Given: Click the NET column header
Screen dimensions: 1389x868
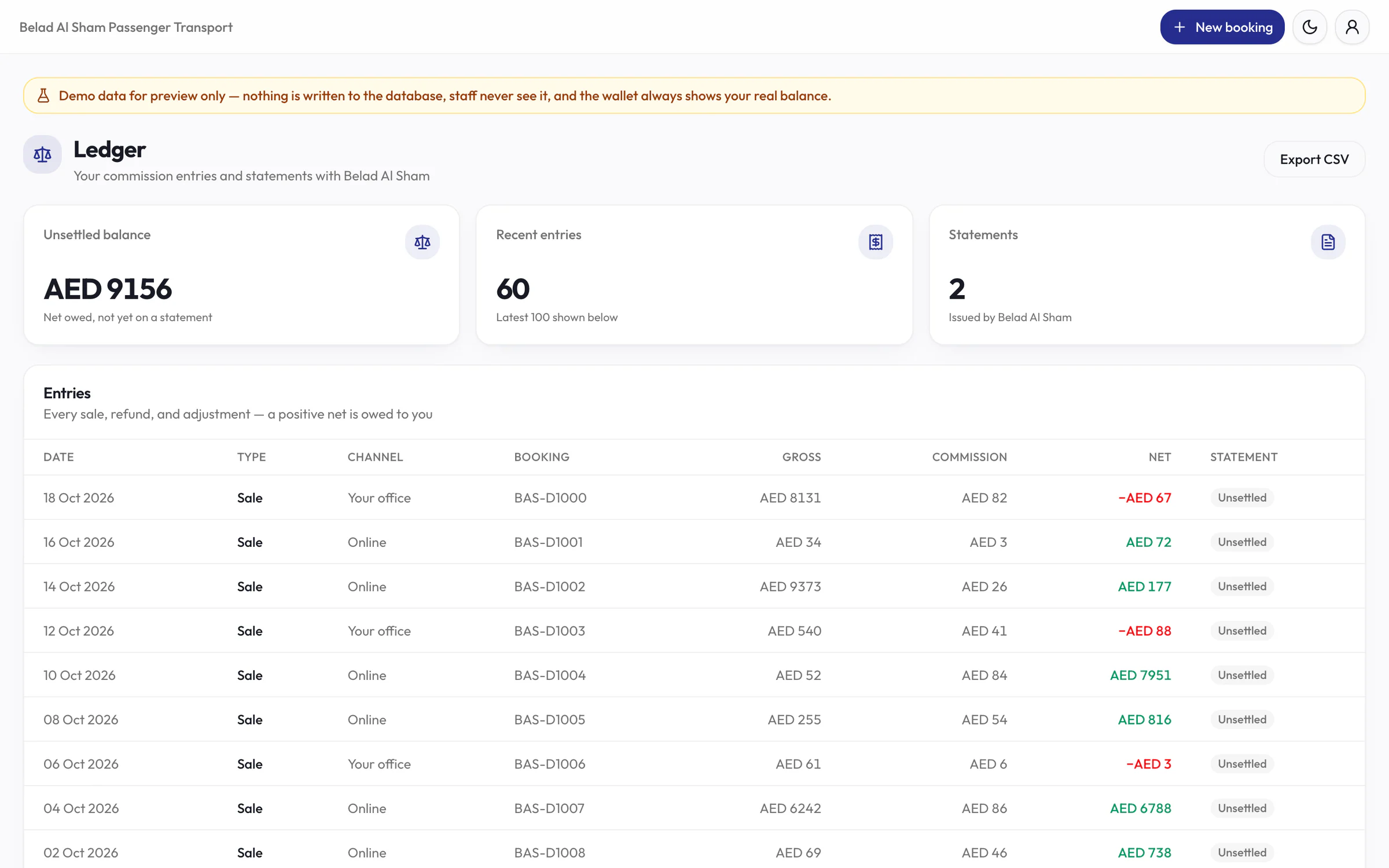Looking at the screenshot, I should click(x=1160, y=457).
